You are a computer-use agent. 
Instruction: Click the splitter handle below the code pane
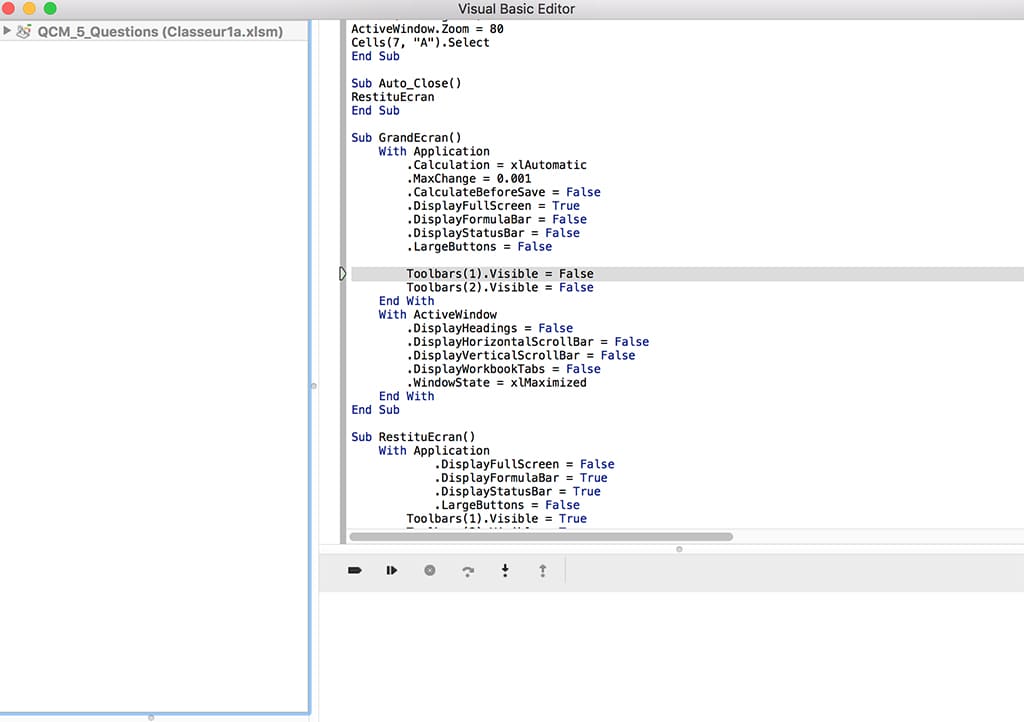click(x=679, y=548)
